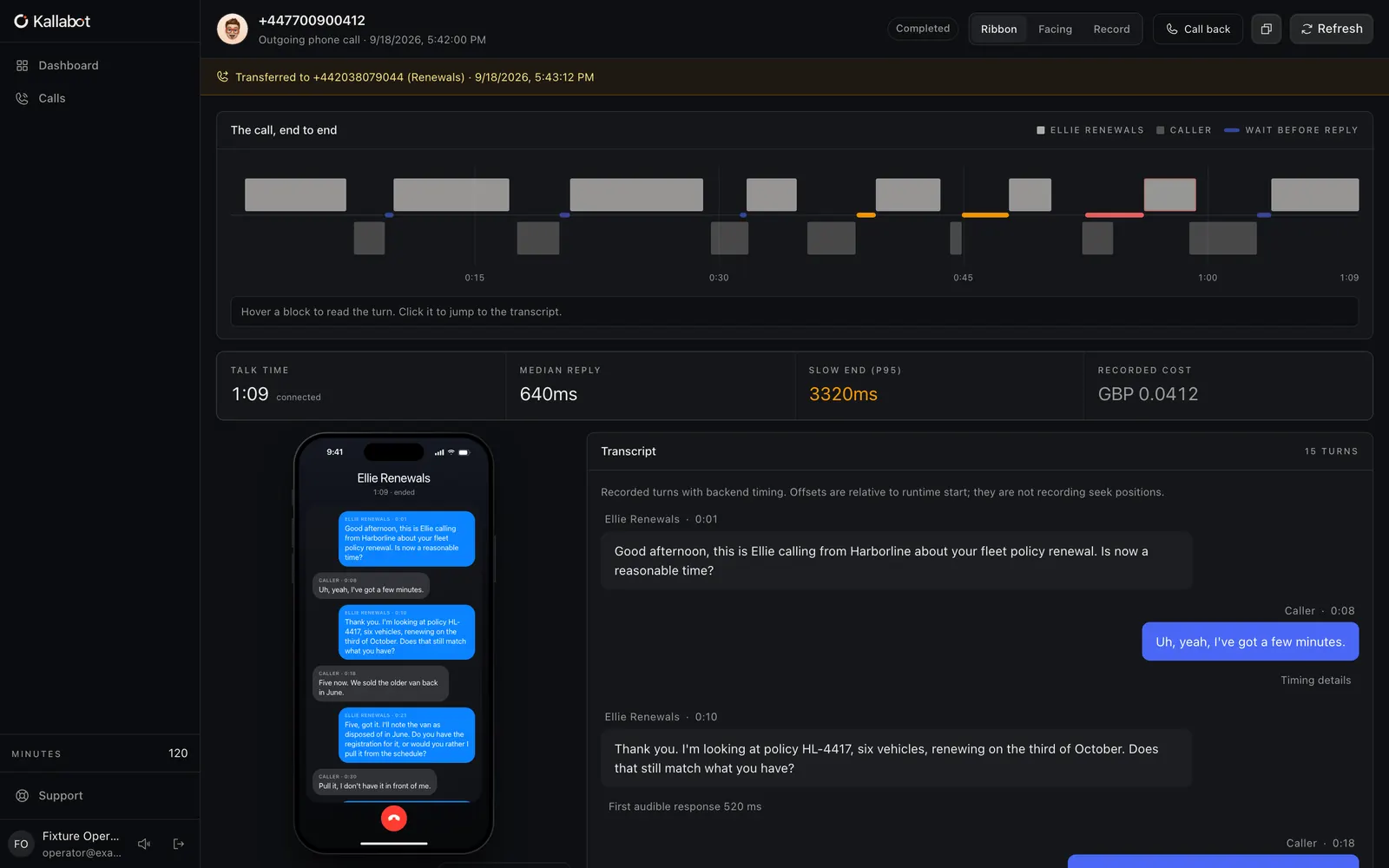Click the phone number +447700900412 heading
Screen dimensions: 1389x868
(x=312, y=20)
